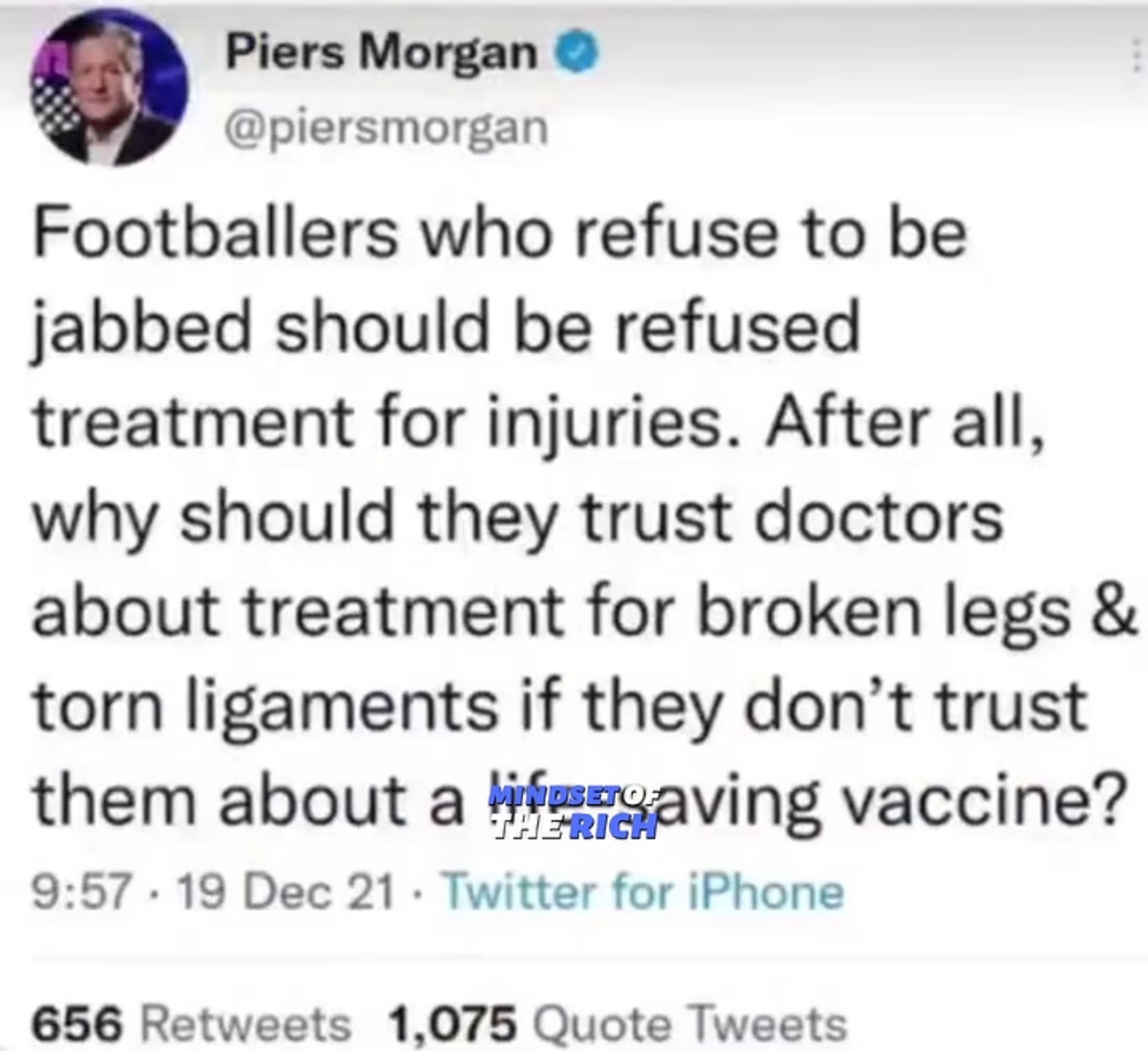
Task: Click the 9:57 timestamp
Action: 83,891
